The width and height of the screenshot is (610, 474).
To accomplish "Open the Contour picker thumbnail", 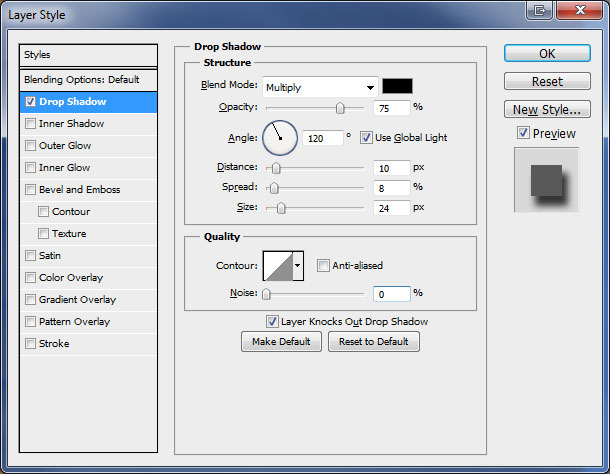I will (x=278, y=266).
